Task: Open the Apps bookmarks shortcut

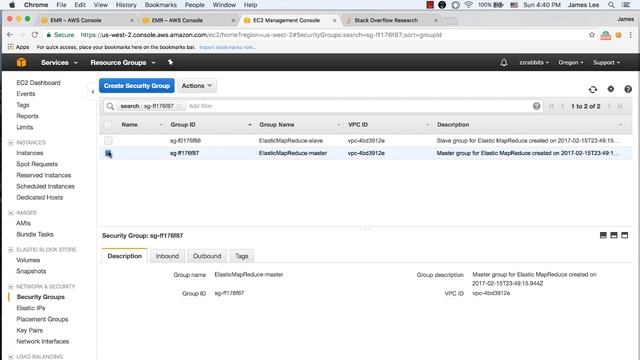Action: click(18, 47)
